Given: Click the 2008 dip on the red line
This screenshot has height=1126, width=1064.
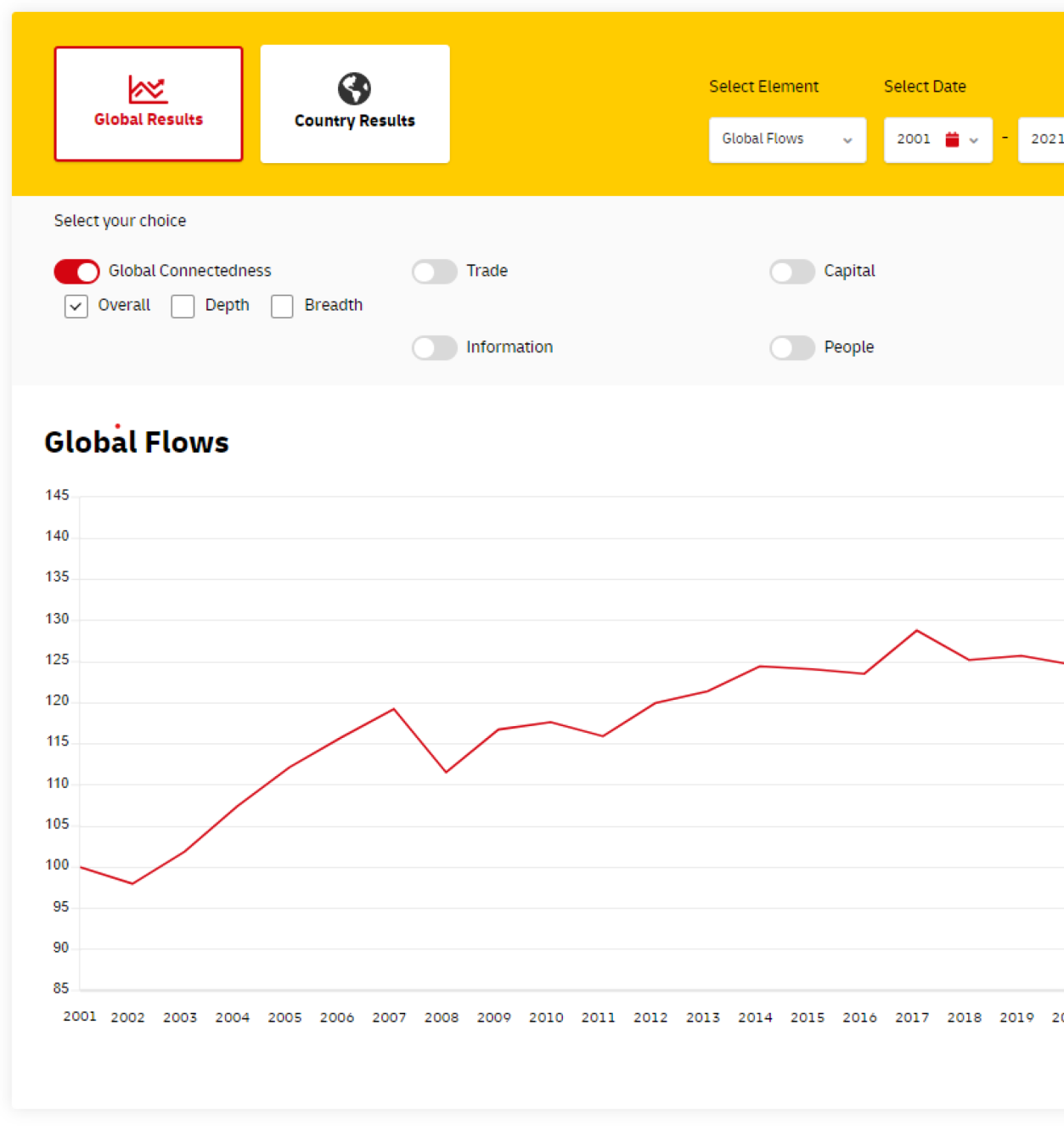Looking at the screenshot, I should click(x=446, y=771).
